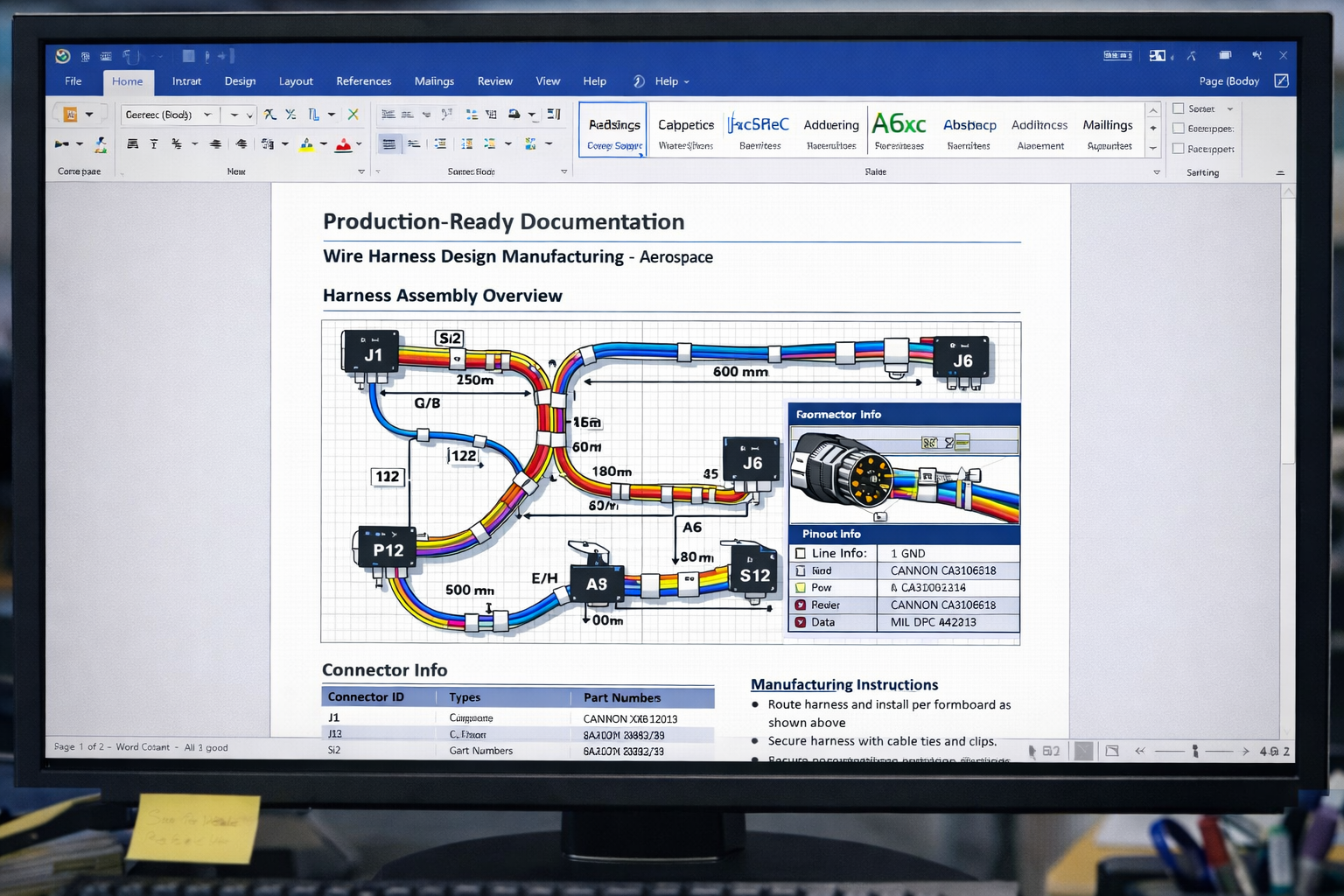The height and width of the screenshot is (896, 1344).
Task: Click the share icon beside Page (Bodoy
Action: tap(1281, 80)
